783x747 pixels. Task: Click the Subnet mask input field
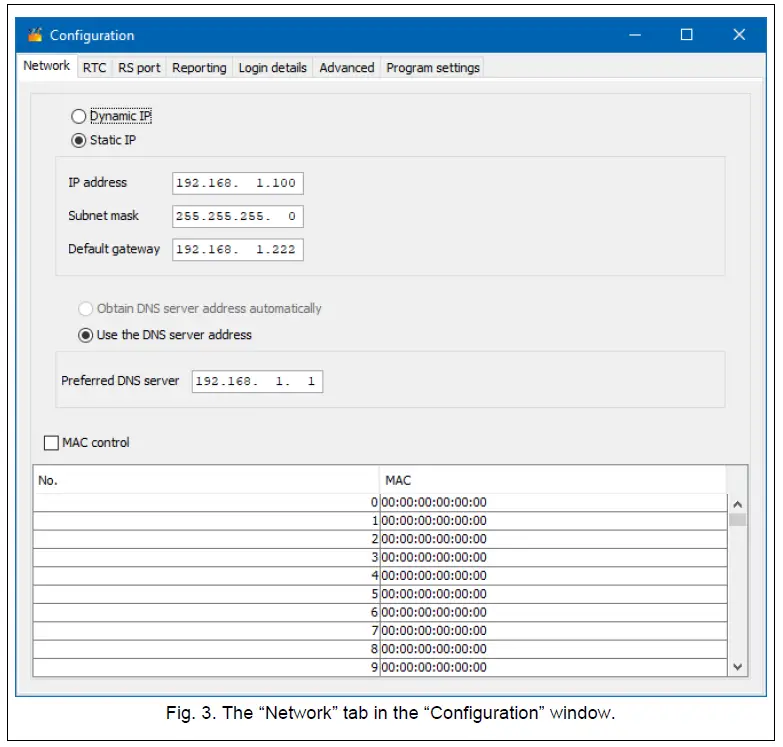tap(238, 217)
